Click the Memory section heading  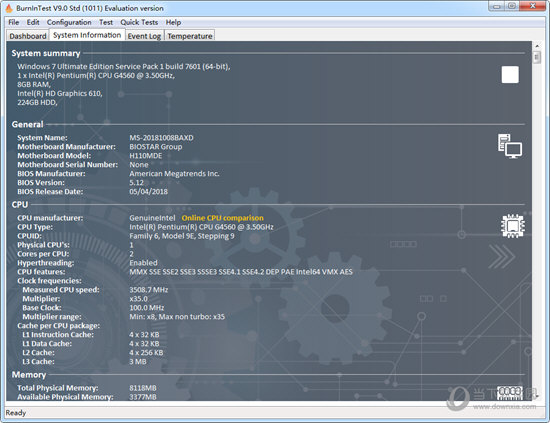click(x=29, y=375)
